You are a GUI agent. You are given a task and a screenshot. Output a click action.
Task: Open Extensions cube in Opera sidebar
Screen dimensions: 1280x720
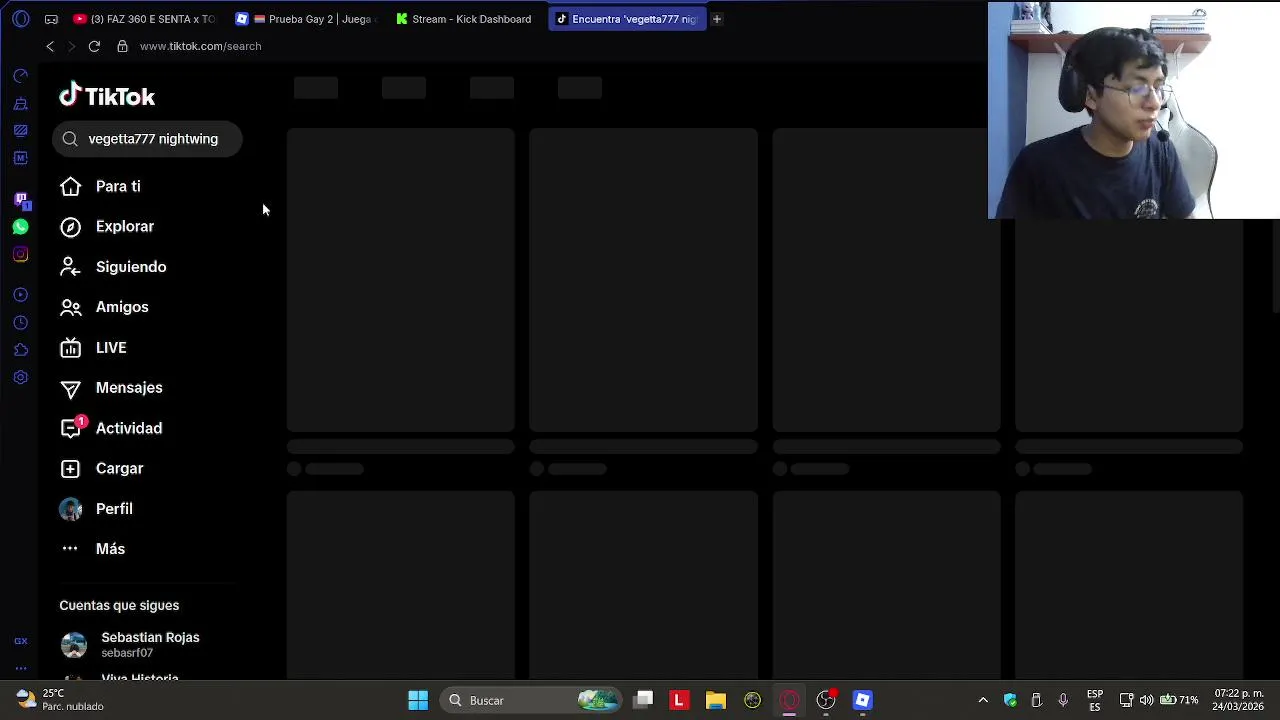[x=20, y=350]
